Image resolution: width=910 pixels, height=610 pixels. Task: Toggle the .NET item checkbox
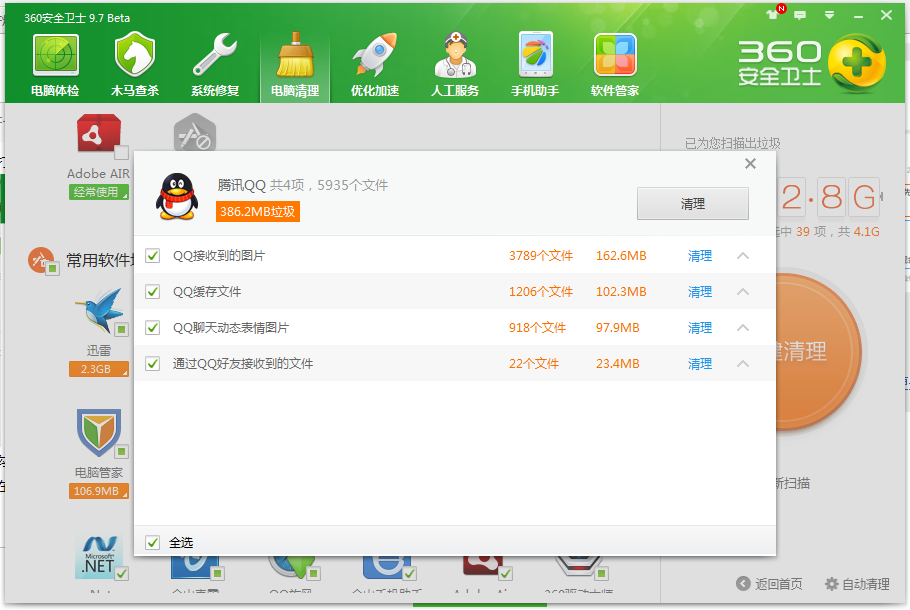pos(121,574)
